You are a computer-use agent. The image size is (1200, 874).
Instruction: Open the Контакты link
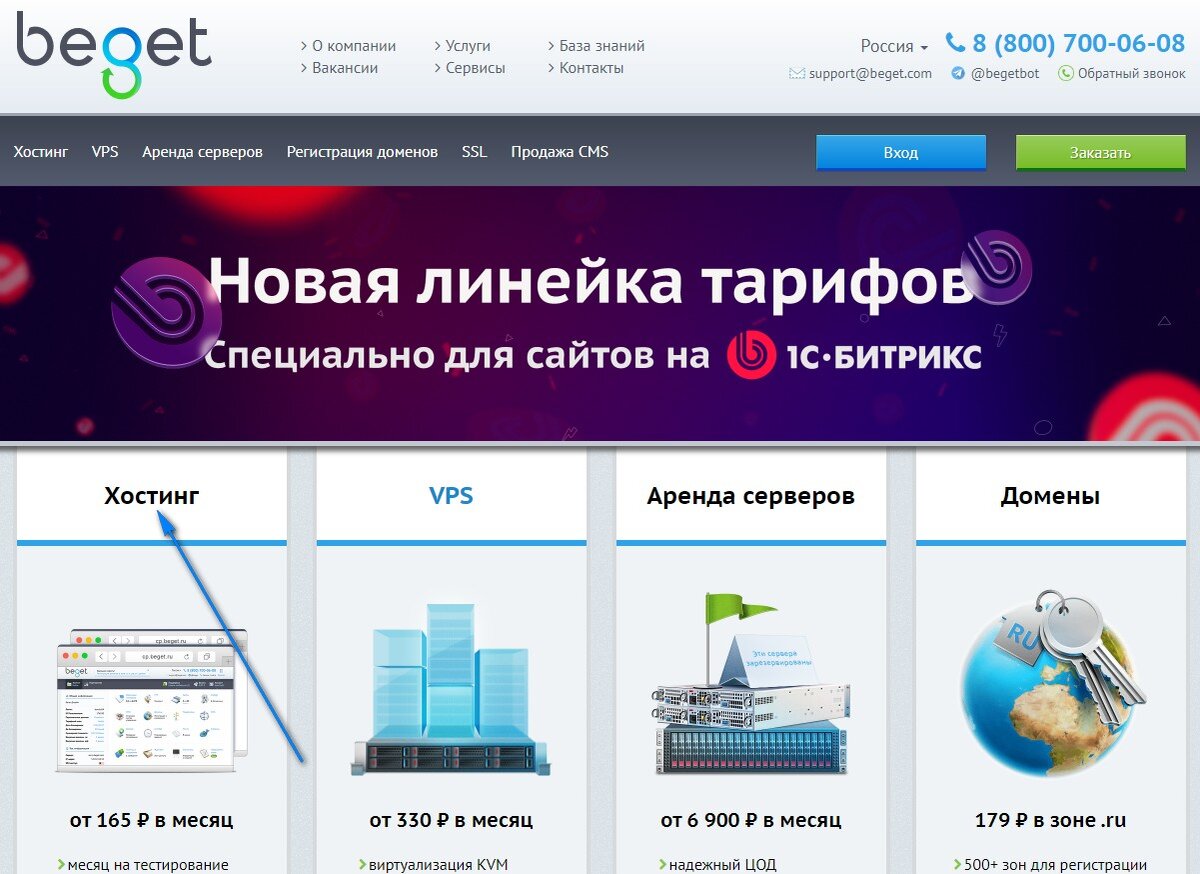click(591, 68)
